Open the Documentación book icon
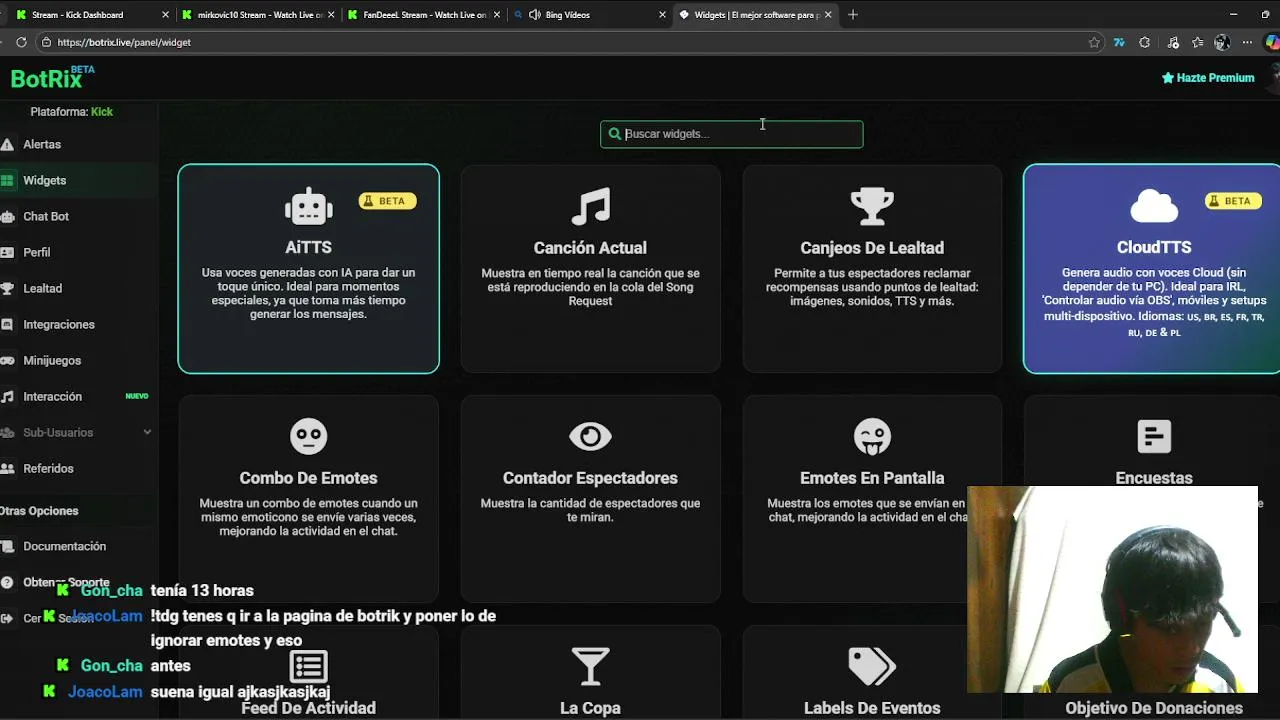This screenshot has height=720, width=1280. pyautogui.click(x=7, y=547)
